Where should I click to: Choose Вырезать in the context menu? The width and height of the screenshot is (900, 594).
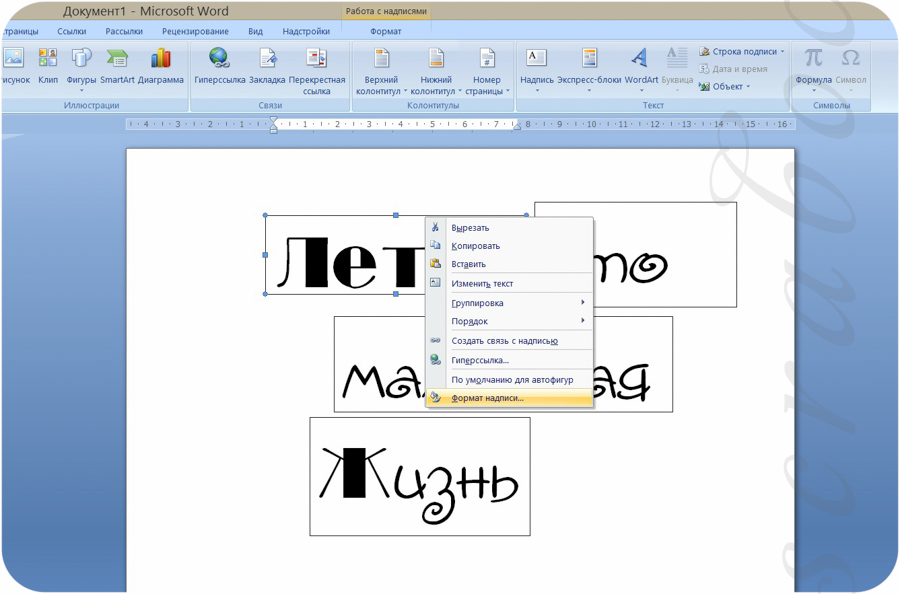click(x=509, y=228)
